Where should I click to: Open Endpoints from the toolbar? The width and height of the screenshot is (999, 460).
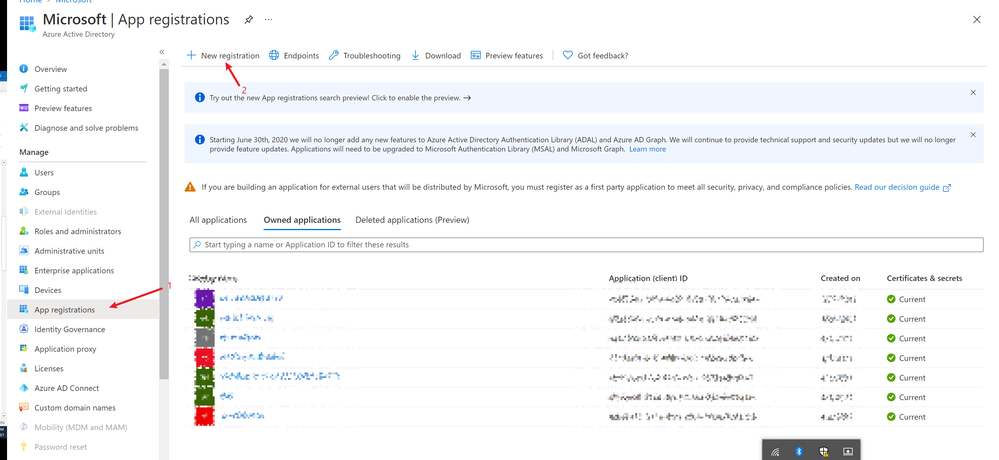(294, 55)
